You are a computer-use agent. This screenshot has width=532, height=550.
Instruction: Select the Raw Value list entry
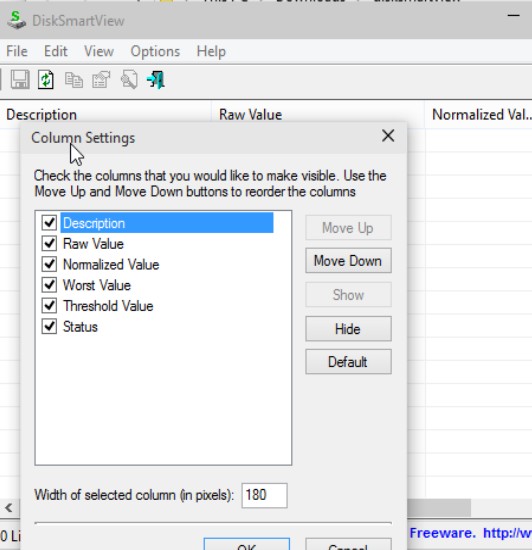[93, 244]
